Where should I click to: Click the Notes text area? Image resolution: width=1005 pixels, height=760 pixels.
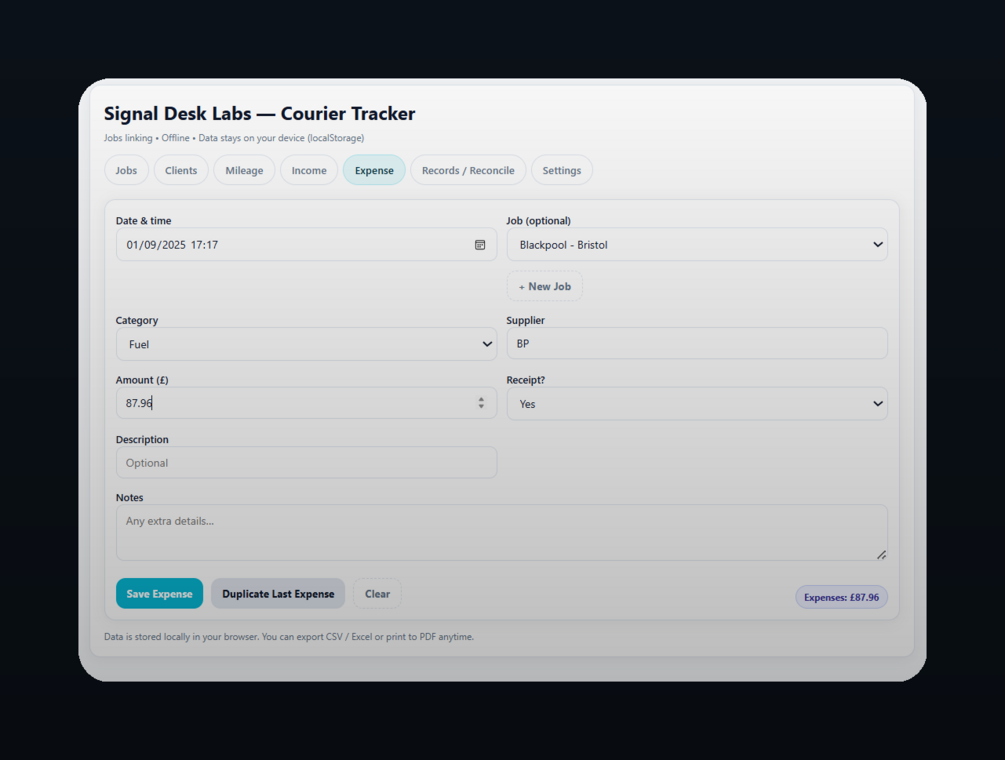tap(501, 532)
